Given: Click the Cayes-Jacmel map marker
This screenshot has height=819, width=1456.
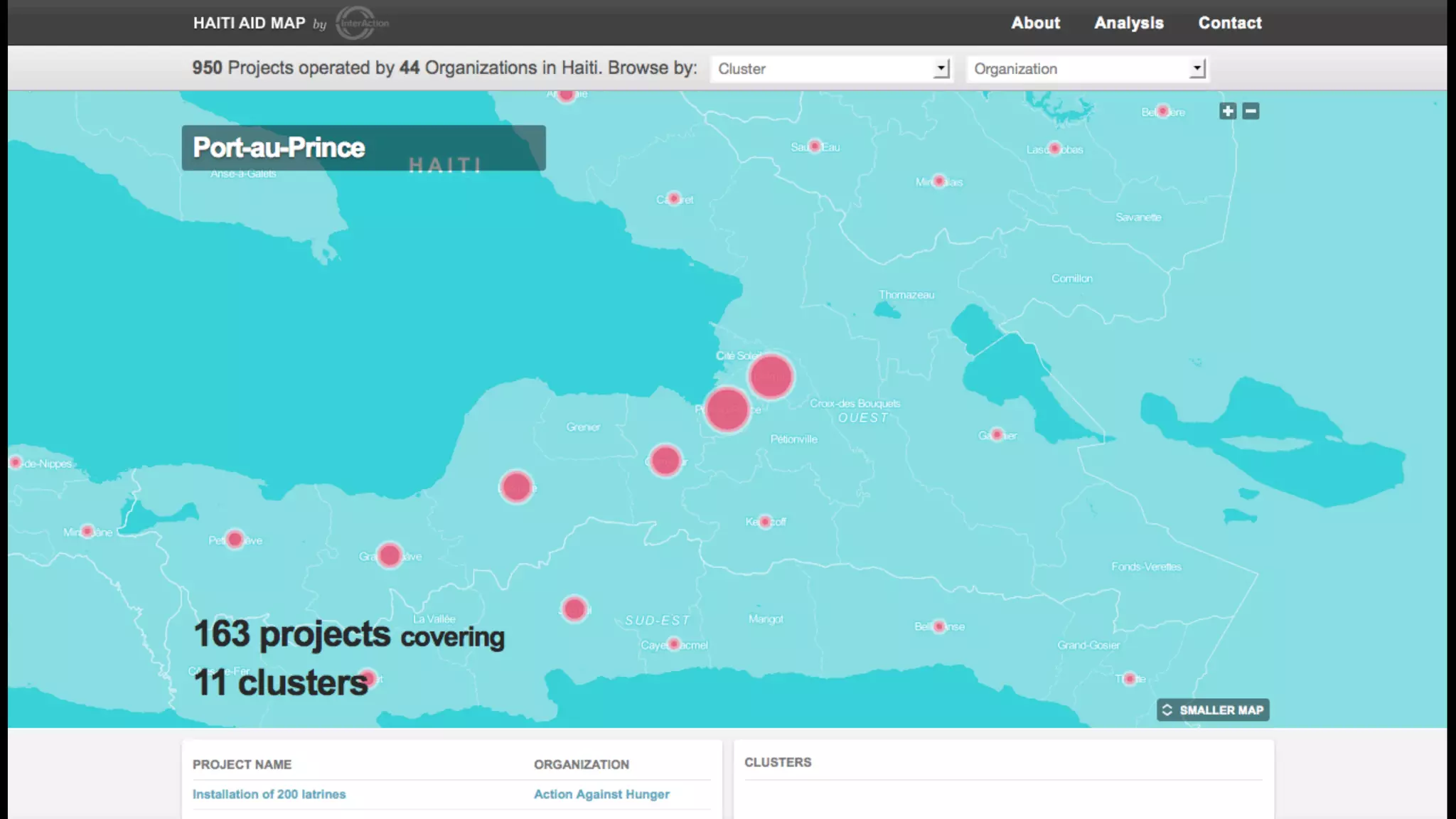Looking at the screenshot, I should tap(674, 645).
